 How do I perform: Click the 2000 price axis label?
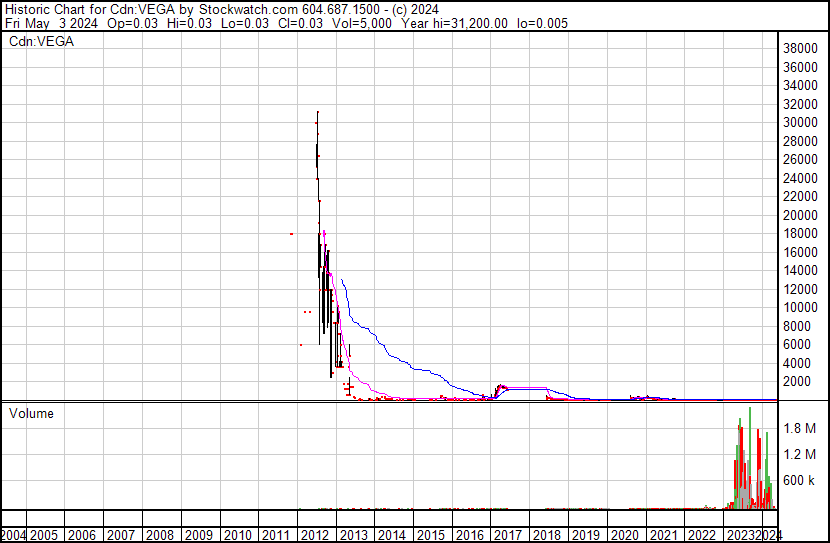(800, 381)
